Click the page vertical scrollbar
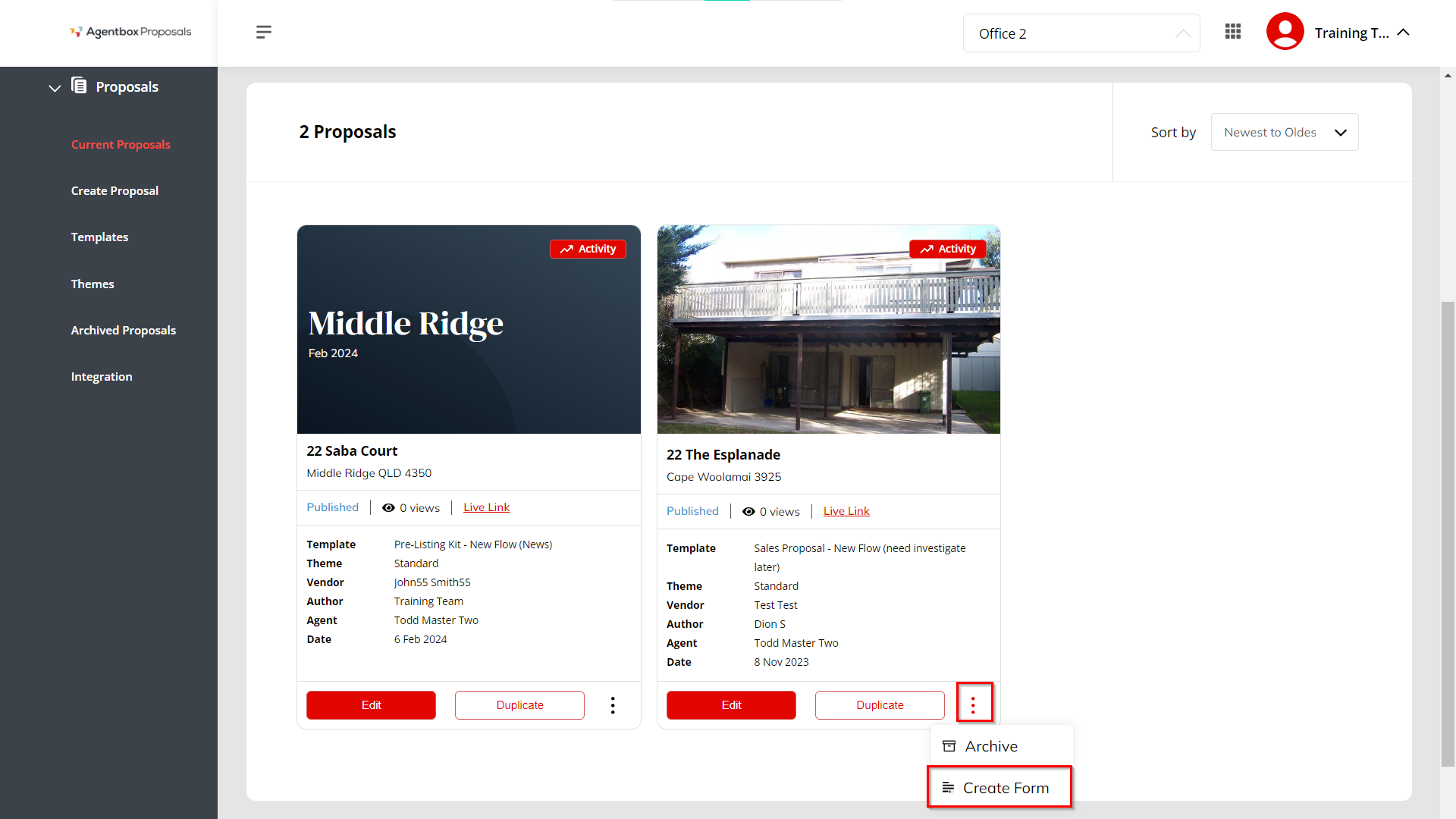Image resolution: width=1456 pixels, height=819 pixels. click(1448, 534)
